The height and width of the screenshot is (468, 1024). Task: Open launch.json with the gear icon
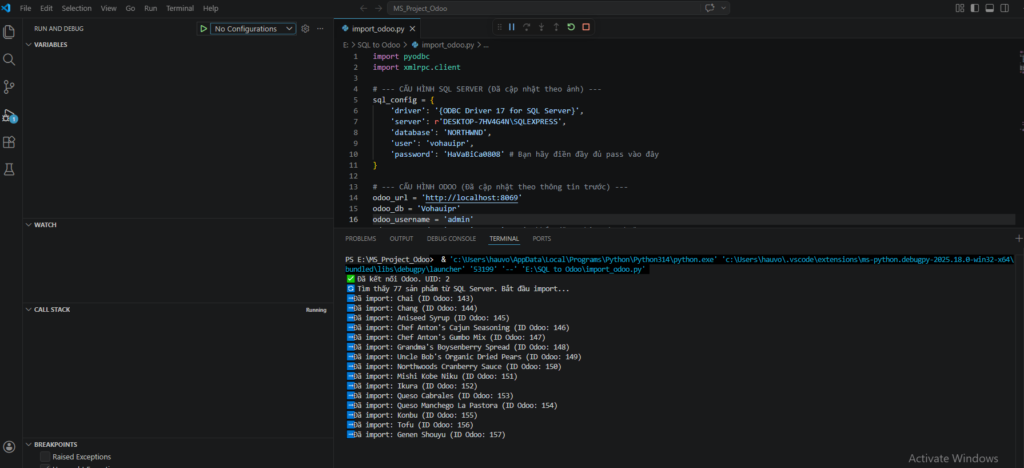(x=305, y=29)
